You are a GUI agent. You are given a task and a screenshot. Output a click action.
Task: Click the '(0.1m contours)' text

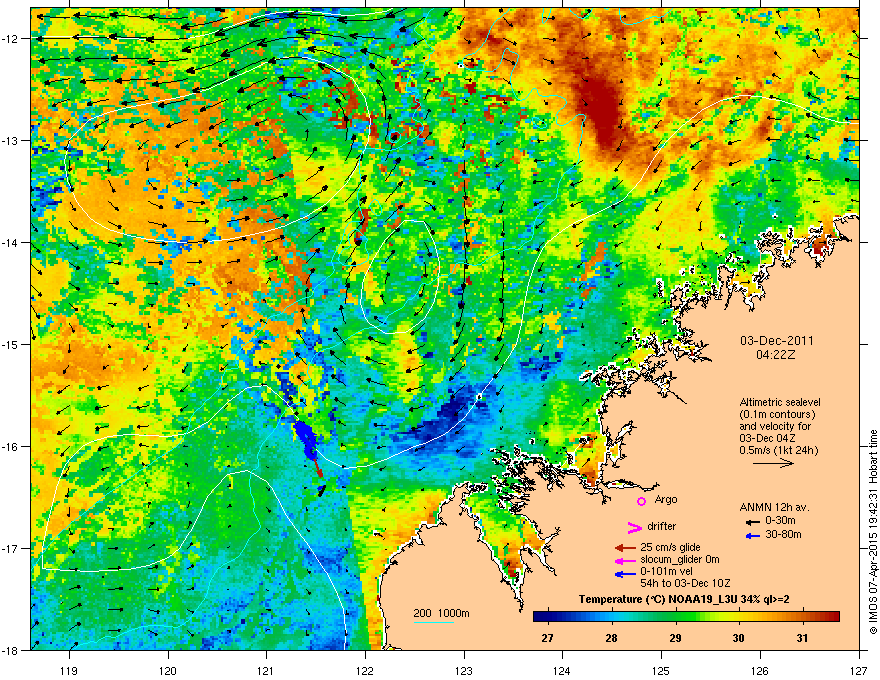pos(777,414)
